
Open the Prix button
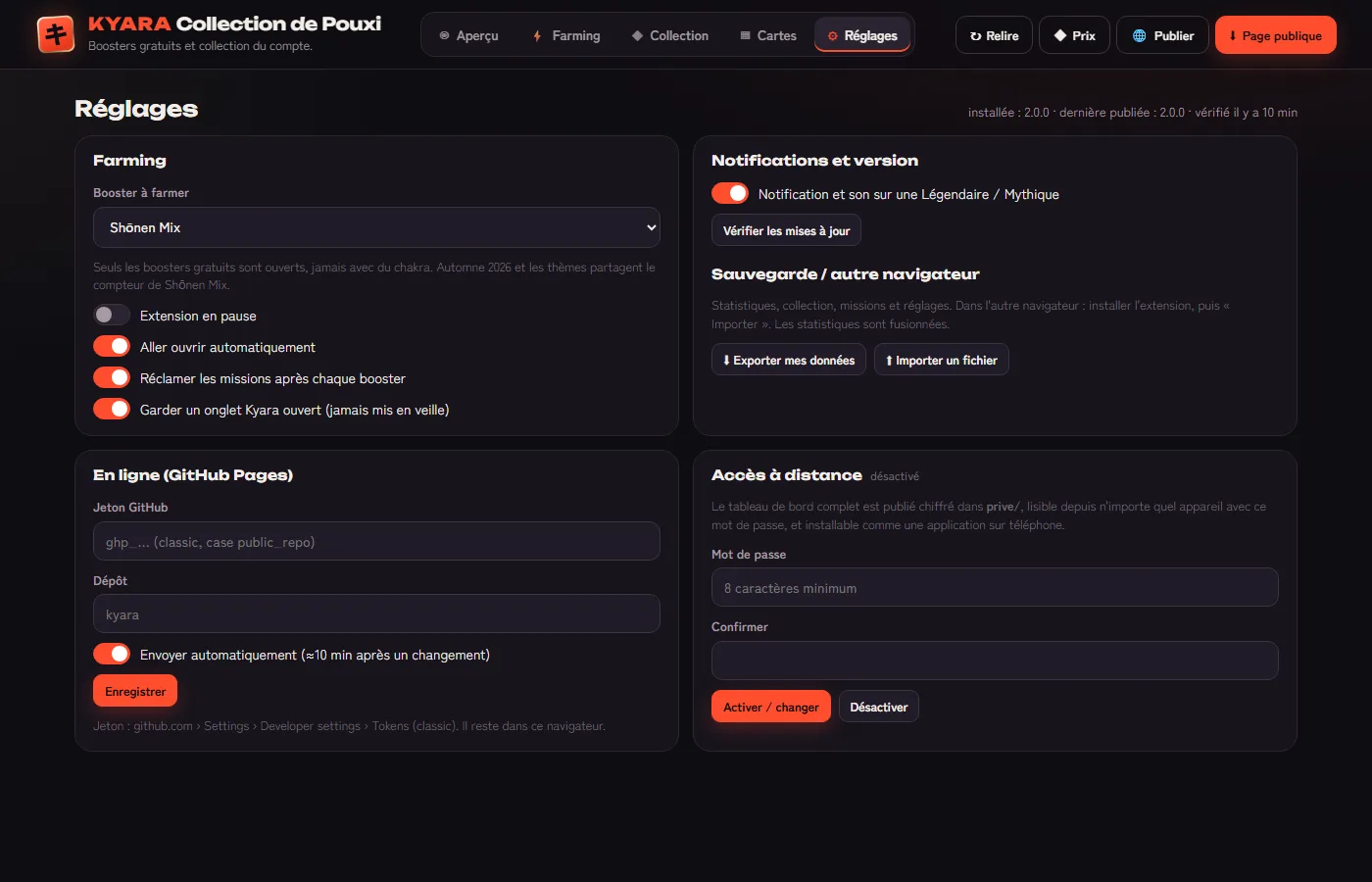pyautogui.click(x=1074, y=35)
